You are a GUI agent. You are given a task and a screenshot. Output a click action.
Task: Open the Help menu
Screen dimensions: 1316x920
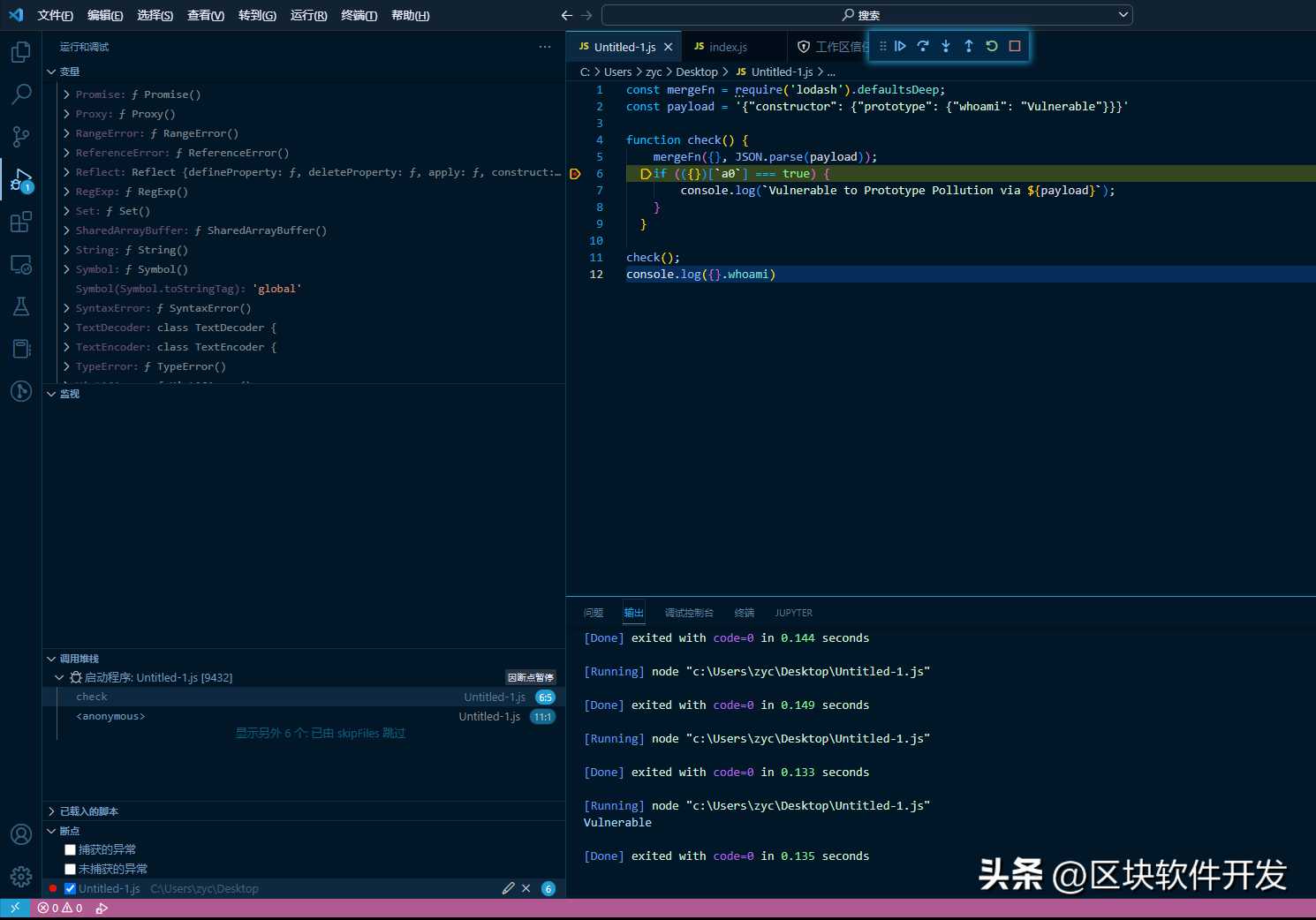click(x=410, y=15)
